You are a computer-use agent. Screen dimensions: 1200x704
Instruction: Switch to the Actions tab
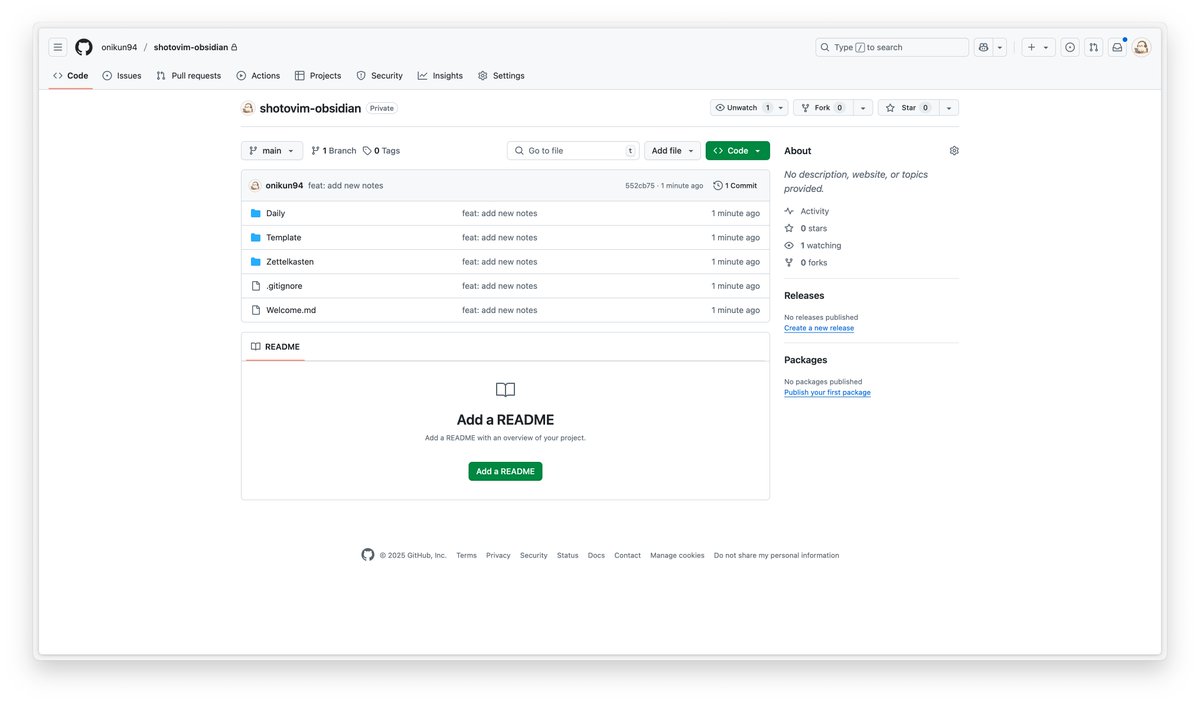pyautogui.click(x=258, y=76)
